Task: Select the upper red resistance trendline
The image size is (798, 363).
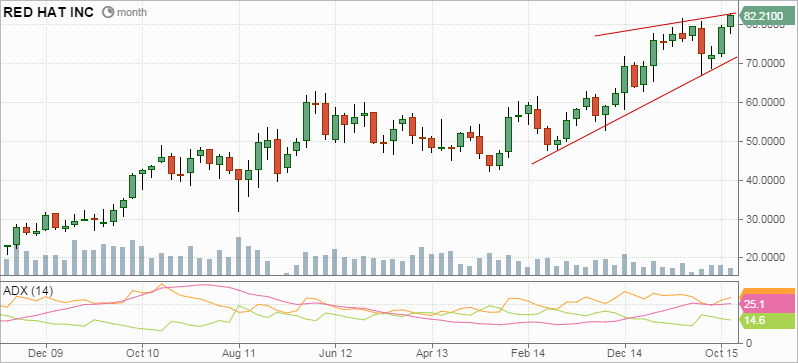Action: pos(666,24)
